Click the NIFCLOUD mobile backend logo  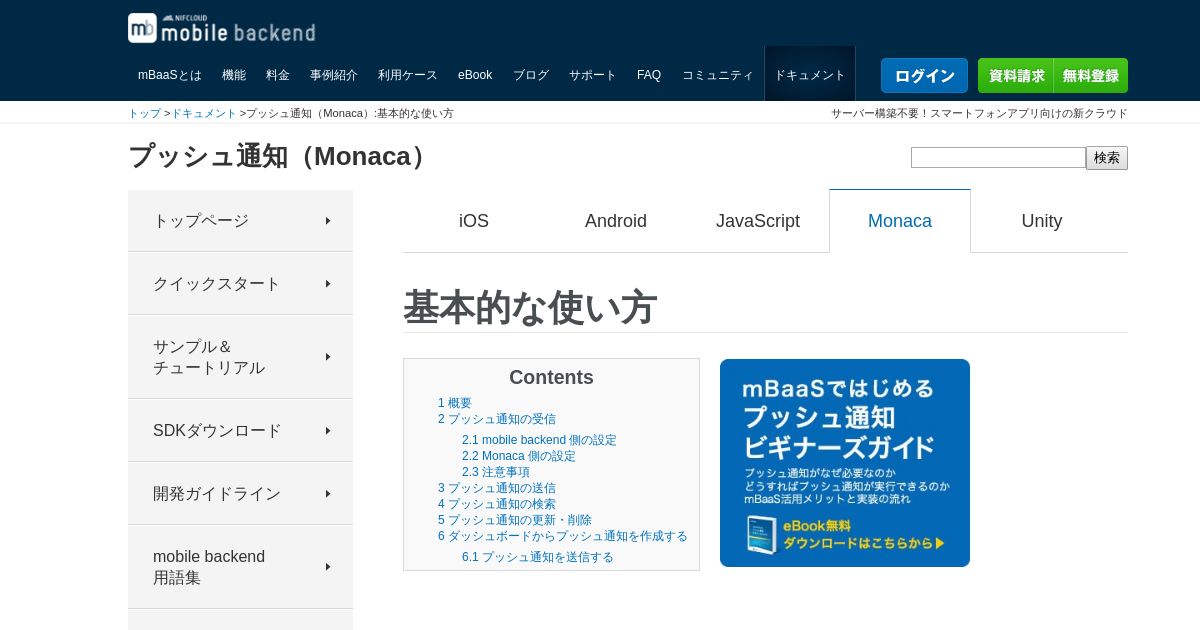pyautogui.click(x=222, y=28)
